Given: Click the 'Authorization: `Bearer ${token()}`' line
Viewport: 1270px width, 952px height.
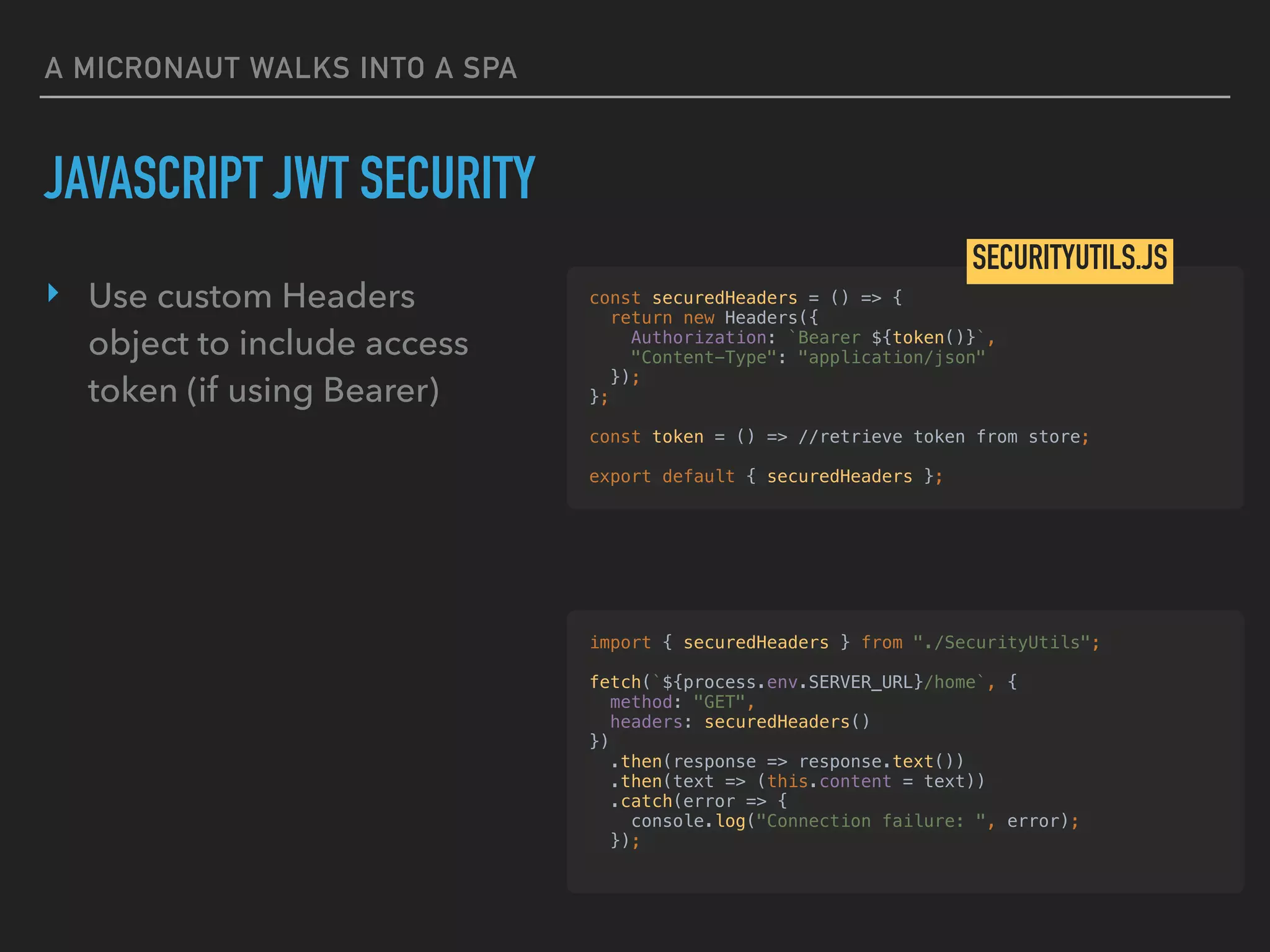Looking at the screenshot, I should click(x=813, y=338).
